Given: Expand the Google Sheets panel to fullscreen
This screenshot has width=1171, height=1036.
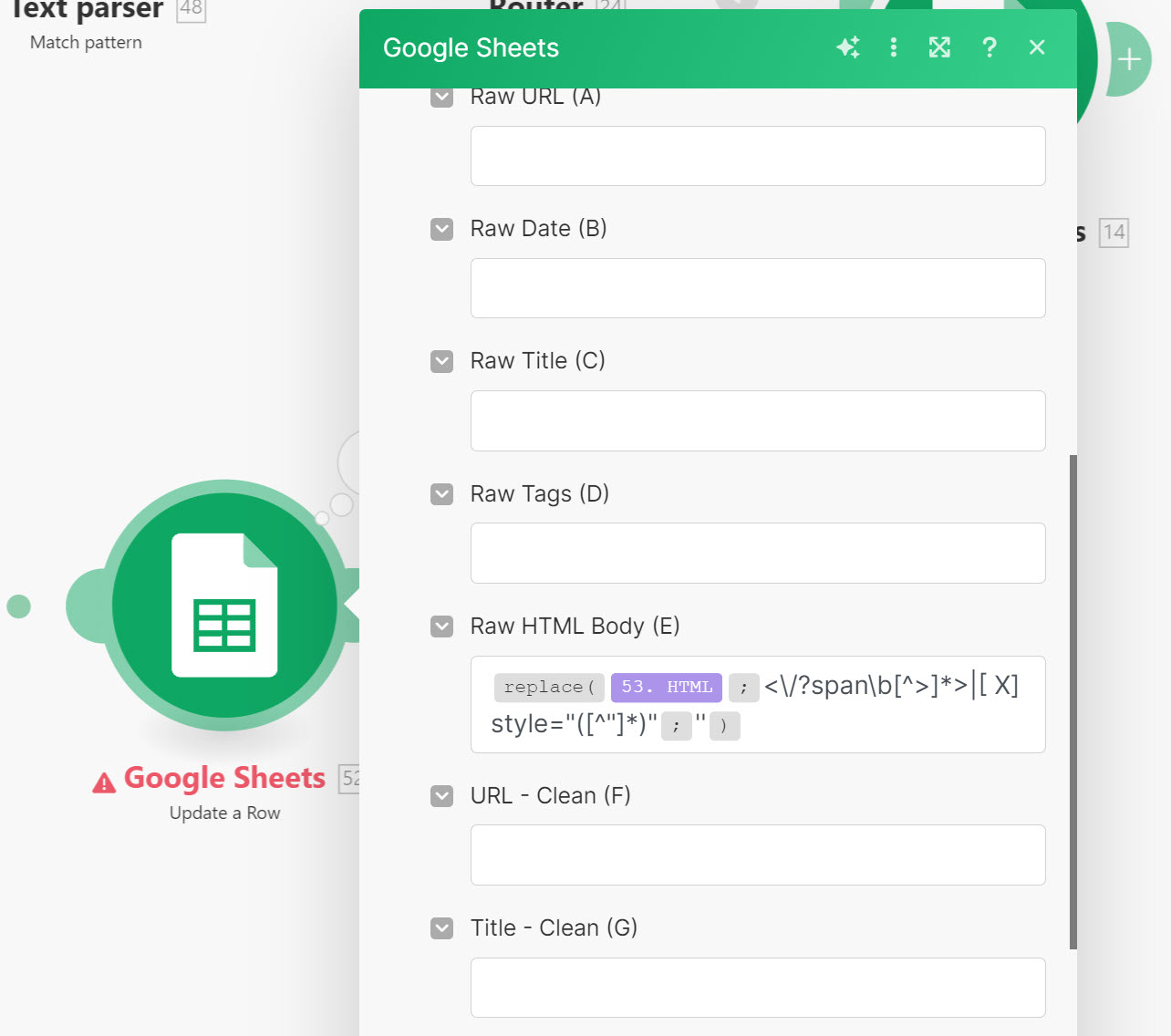Looking at the screenshot, I should tap(939, 47).
